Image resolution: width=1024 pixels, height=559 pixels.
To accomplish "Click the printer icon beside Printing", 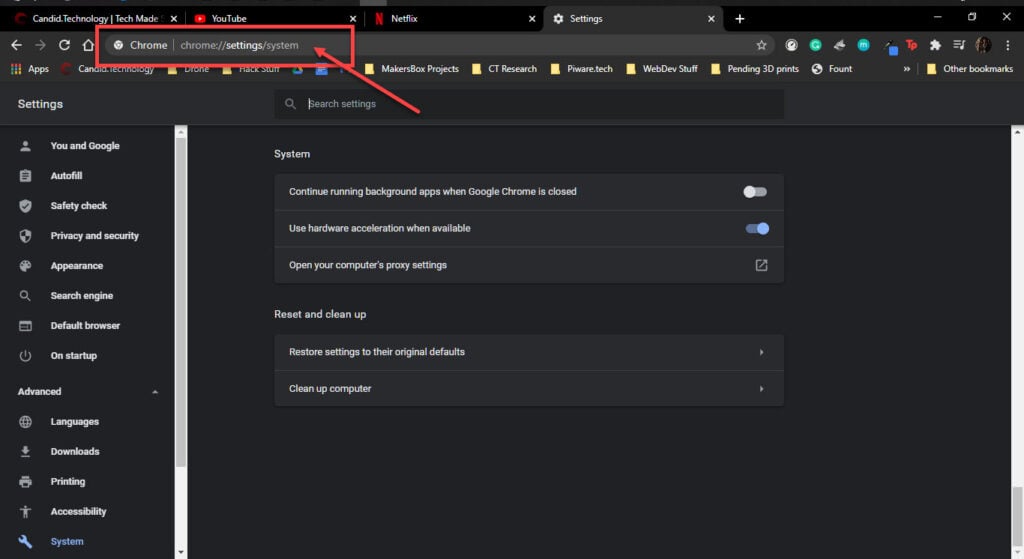I will [x=25, y=481].
